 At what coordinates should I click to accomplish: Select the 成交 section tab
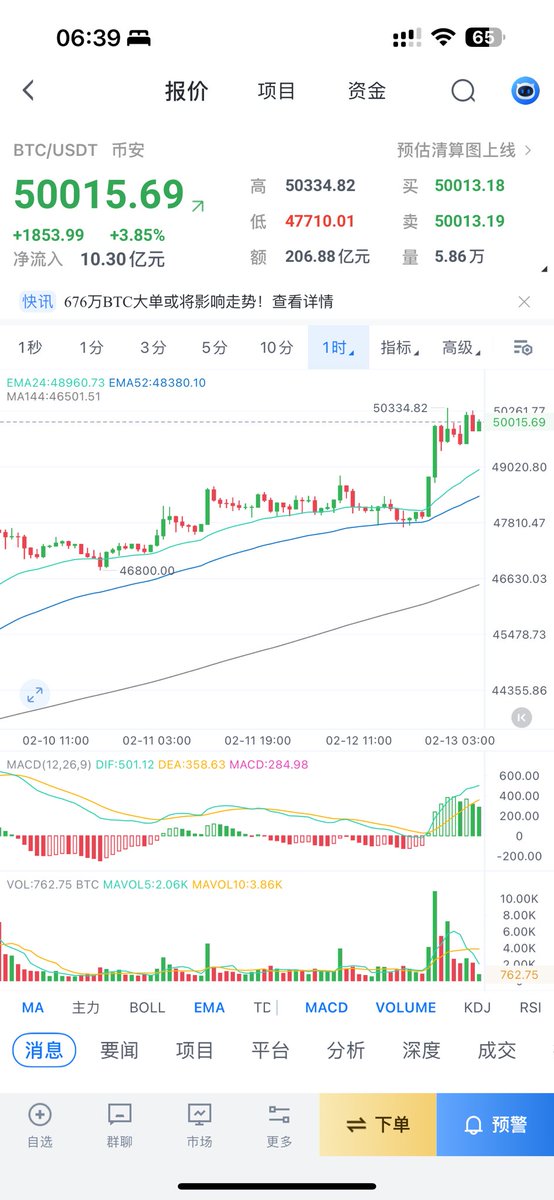point(497,1050)
